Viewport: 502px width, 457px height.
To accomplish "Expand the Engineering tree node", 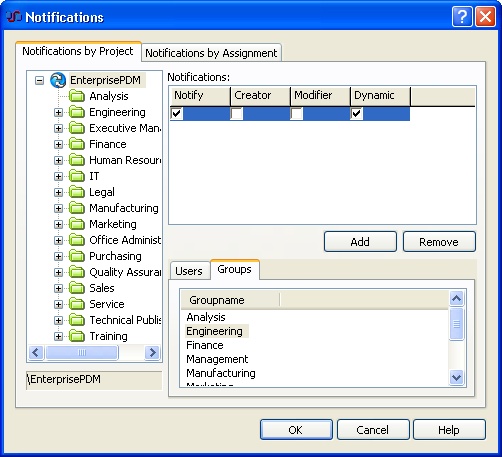I will point(58,112).
